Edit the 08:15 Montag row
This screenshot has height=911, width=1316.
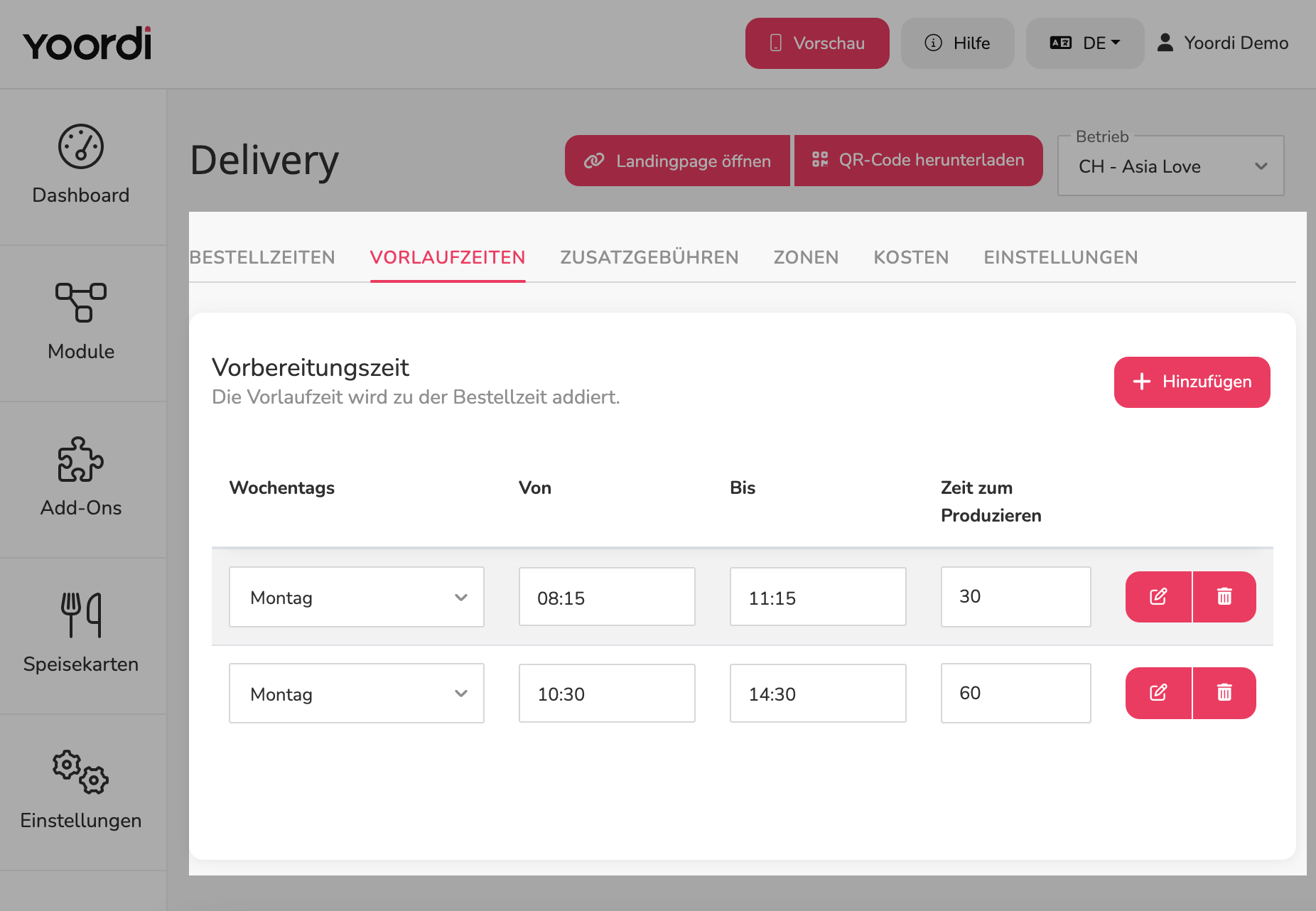pos(1158,597)
